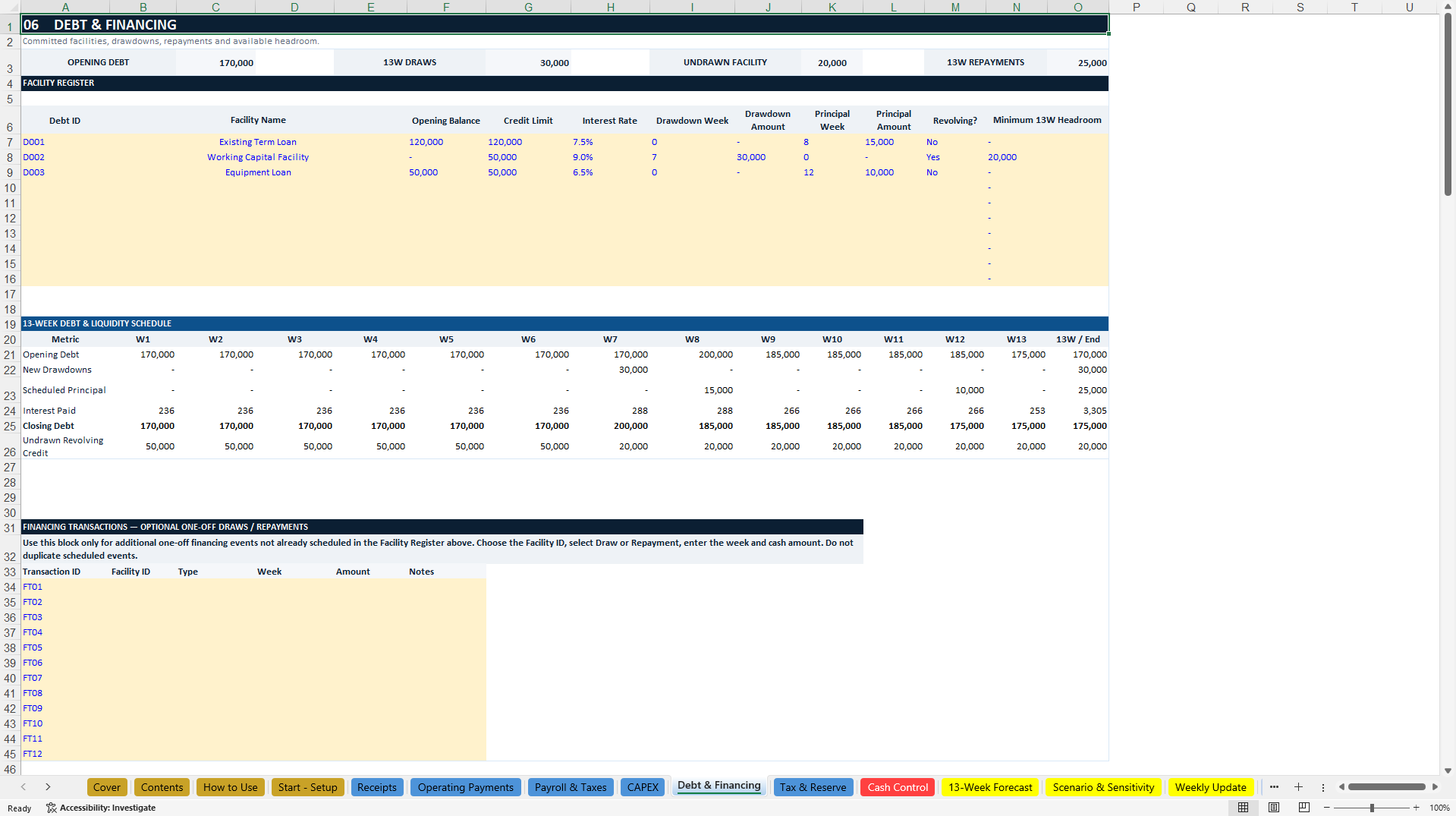1456x816 pixels.
Task: Switch to Normal view icon
Action: click(x=1243, y=808)
